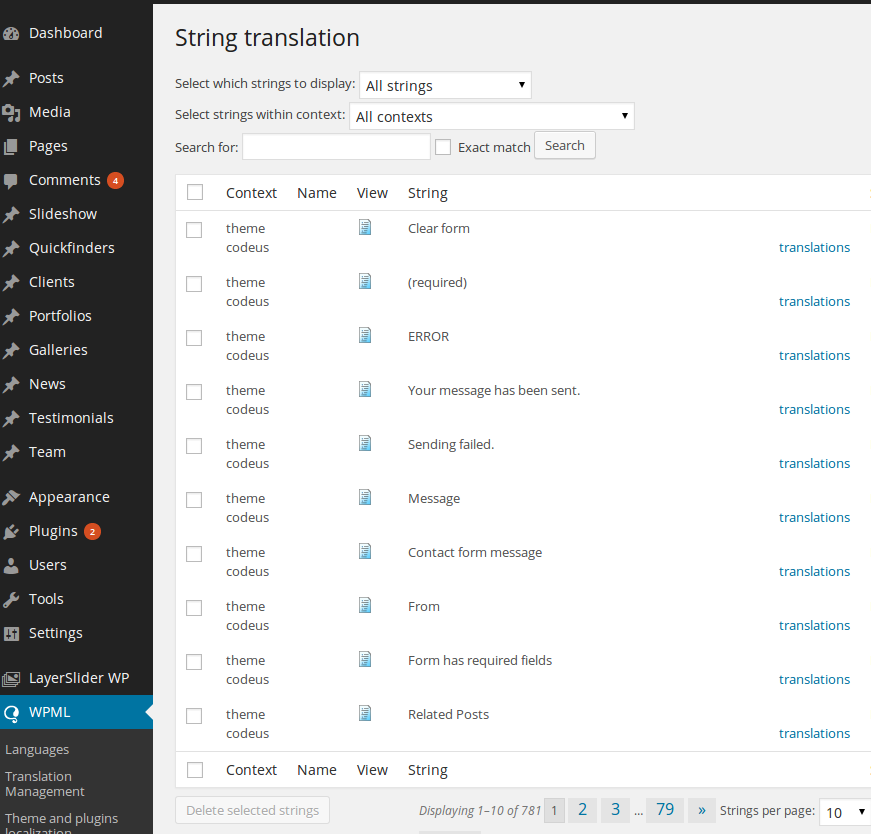Click the LayerSlider WP icon
Image resolution: width=871 pixels, height=834 pixels.
(x=11, y=678)
